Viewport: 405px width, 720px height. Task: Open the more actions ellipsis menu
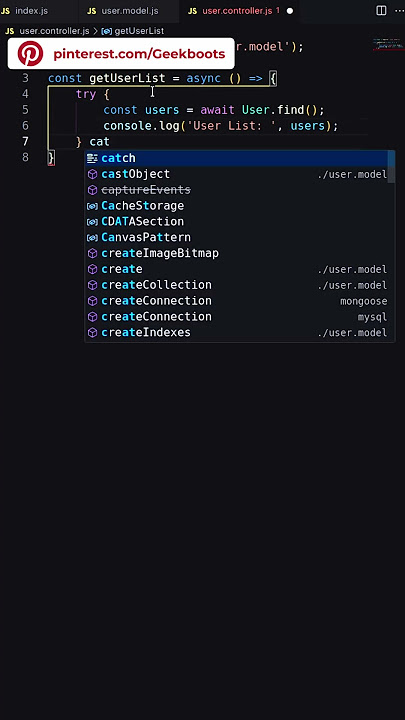pos(399,11)
